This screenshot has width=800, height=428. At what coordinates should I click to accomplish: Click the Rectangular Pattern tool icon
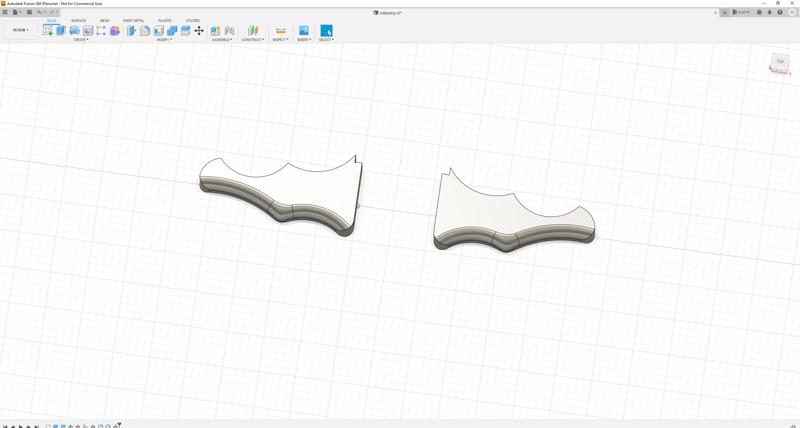pos(101,31)
